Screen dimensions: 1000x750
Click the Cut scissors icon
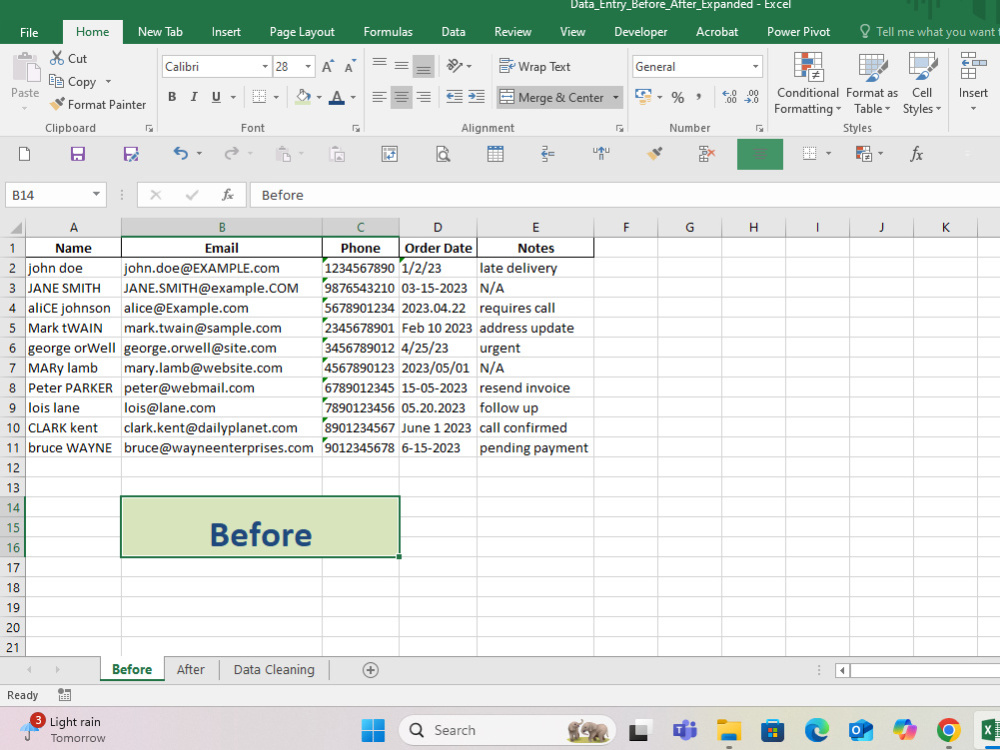(x=57, y=58)
